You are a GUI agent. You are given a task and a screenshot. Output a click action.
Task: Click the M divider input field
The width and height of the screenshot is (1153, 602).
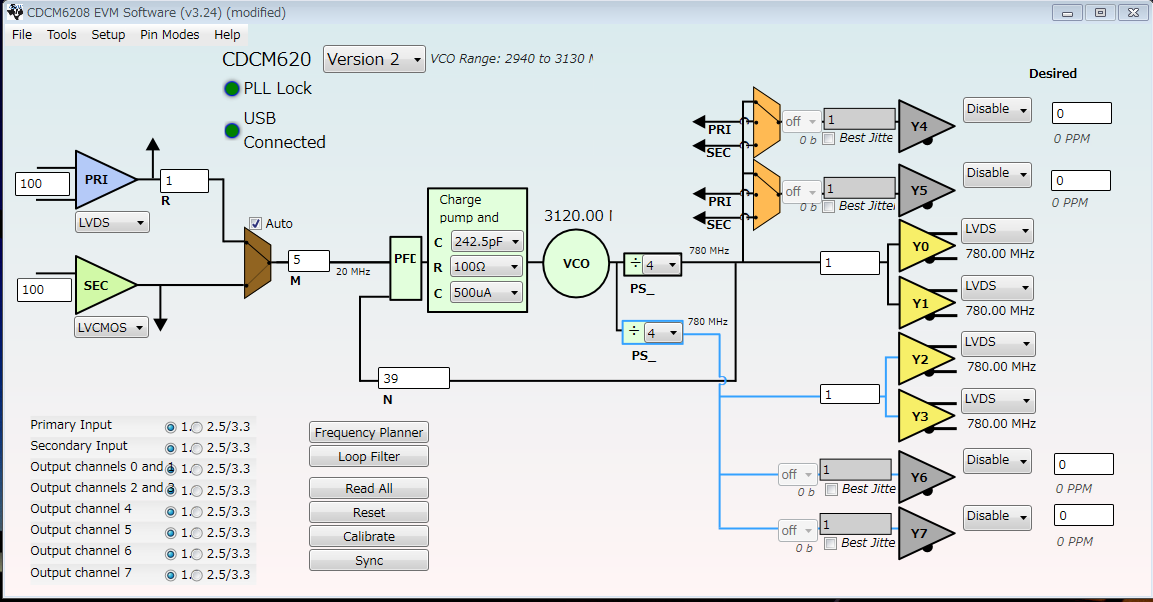(309, 260)
